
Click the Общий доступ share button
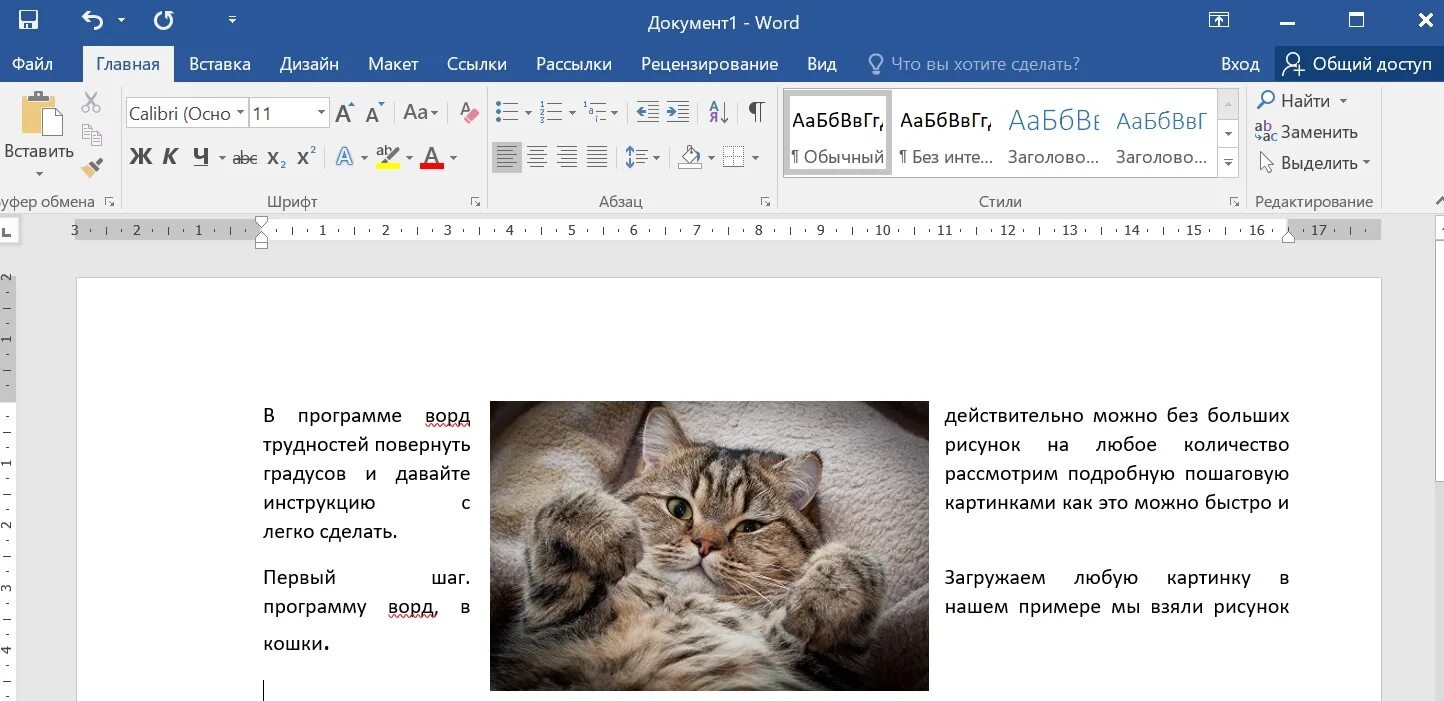1358,64
